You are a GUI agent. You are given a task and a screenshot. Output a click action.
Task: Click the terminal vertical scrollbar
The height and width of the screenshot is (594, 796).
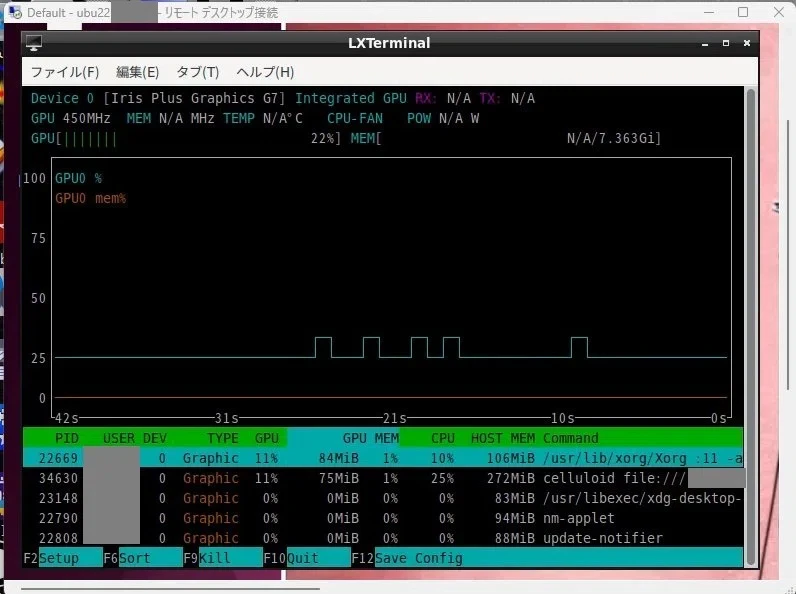[x=751, y=326]
